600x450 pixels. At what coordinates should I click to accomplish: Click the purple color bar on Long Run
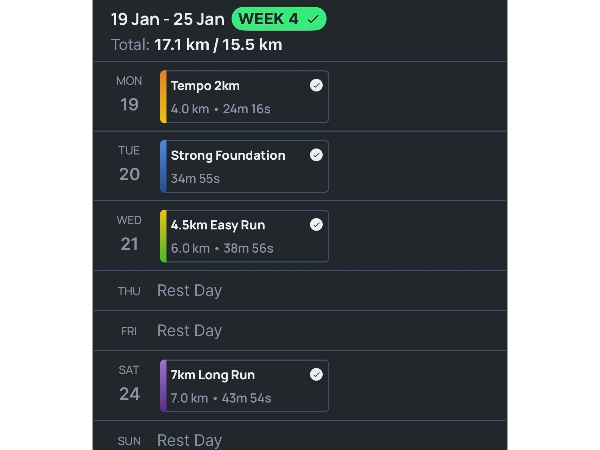click(x=163, y=386)
